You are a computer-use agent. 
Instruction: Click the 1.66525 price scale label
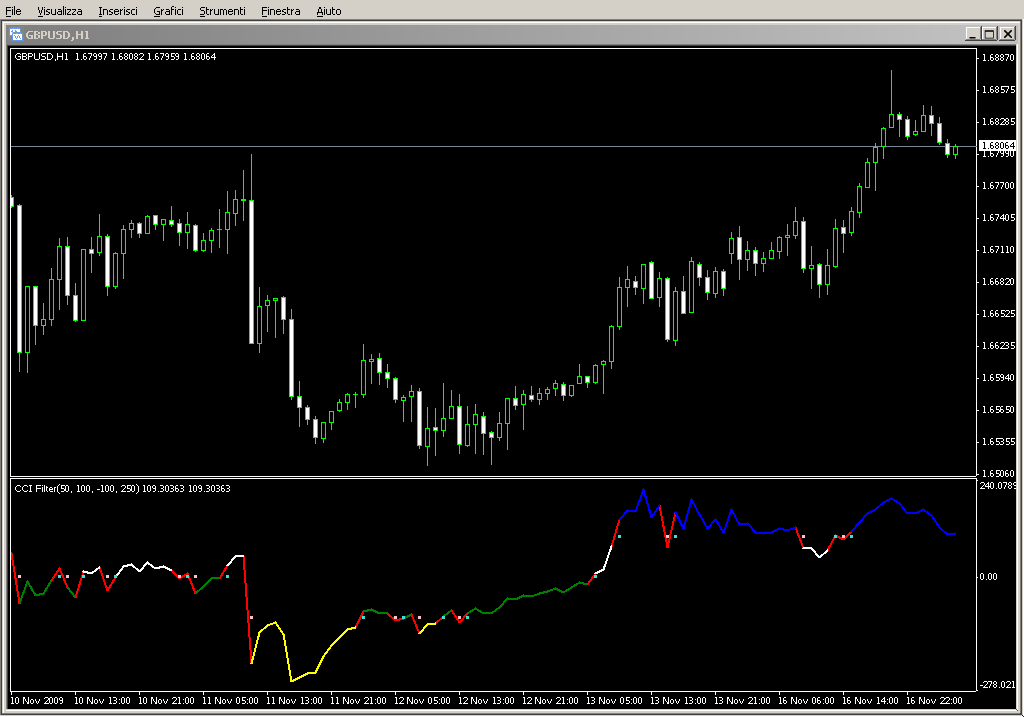coord(998,313)
